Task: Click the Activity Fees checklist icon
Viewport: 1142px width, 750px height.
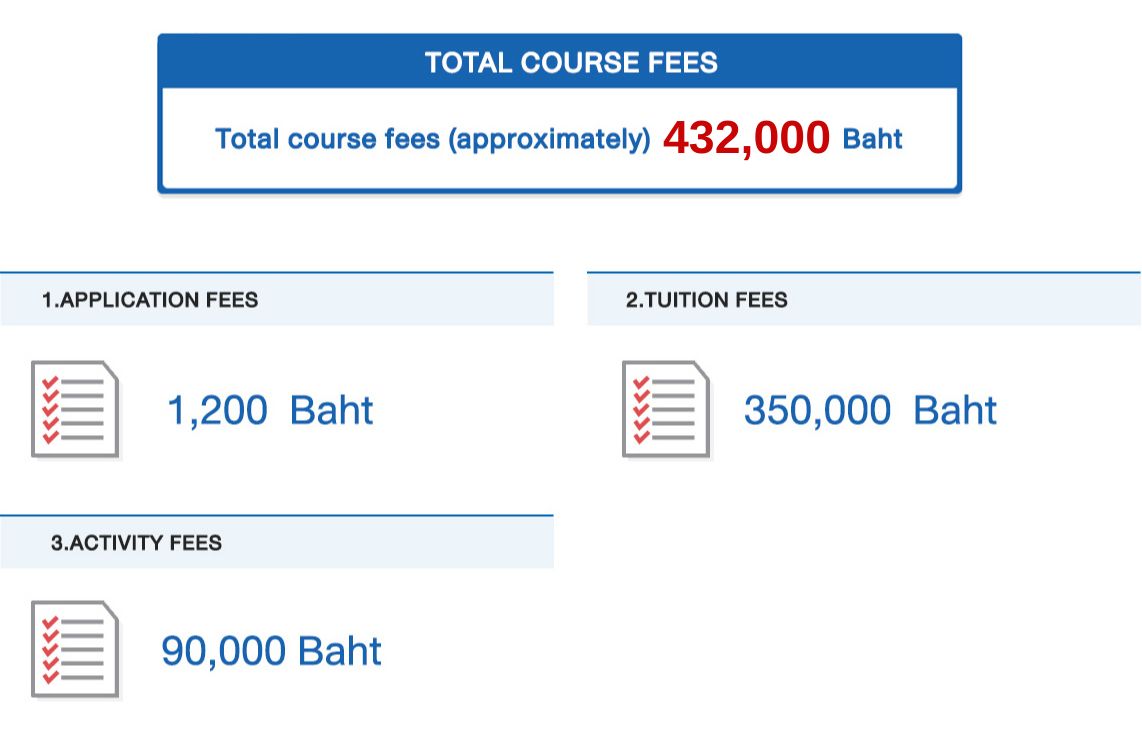Action: [x=76, y=649]
